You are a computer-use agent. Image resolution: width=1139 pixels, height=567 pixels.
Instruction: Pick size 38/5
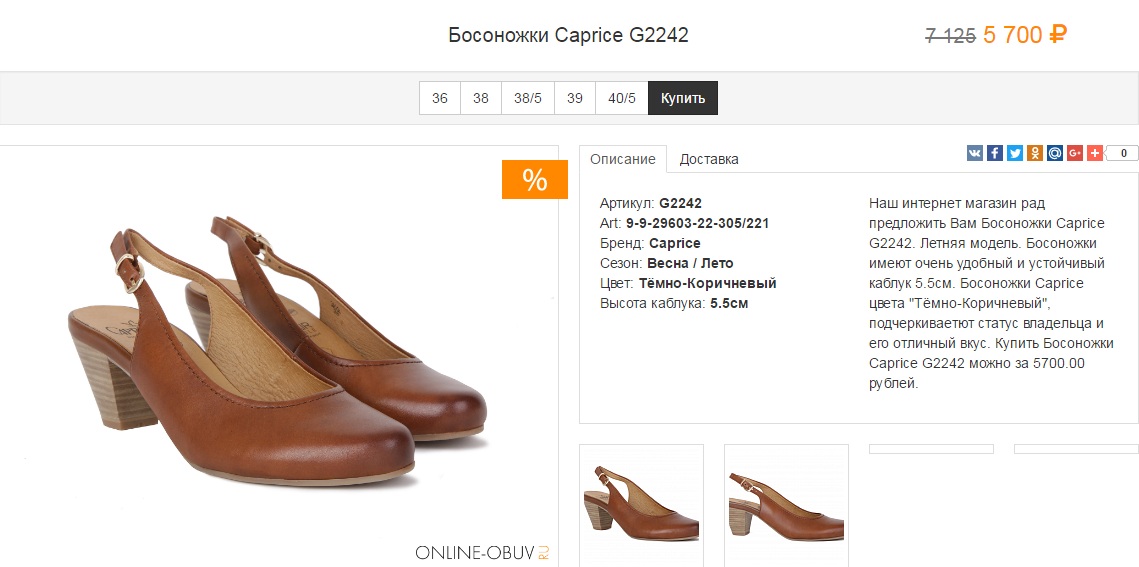(x=528, y=98)
